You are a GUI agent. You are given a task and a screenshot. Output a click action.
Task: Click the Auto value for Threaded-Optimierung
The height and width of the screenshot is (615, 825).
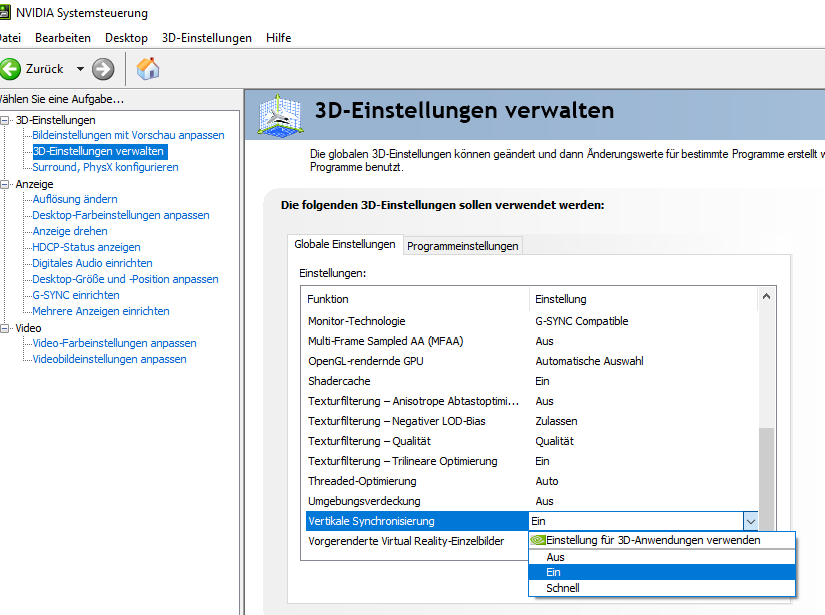click(x=547, y=481)
